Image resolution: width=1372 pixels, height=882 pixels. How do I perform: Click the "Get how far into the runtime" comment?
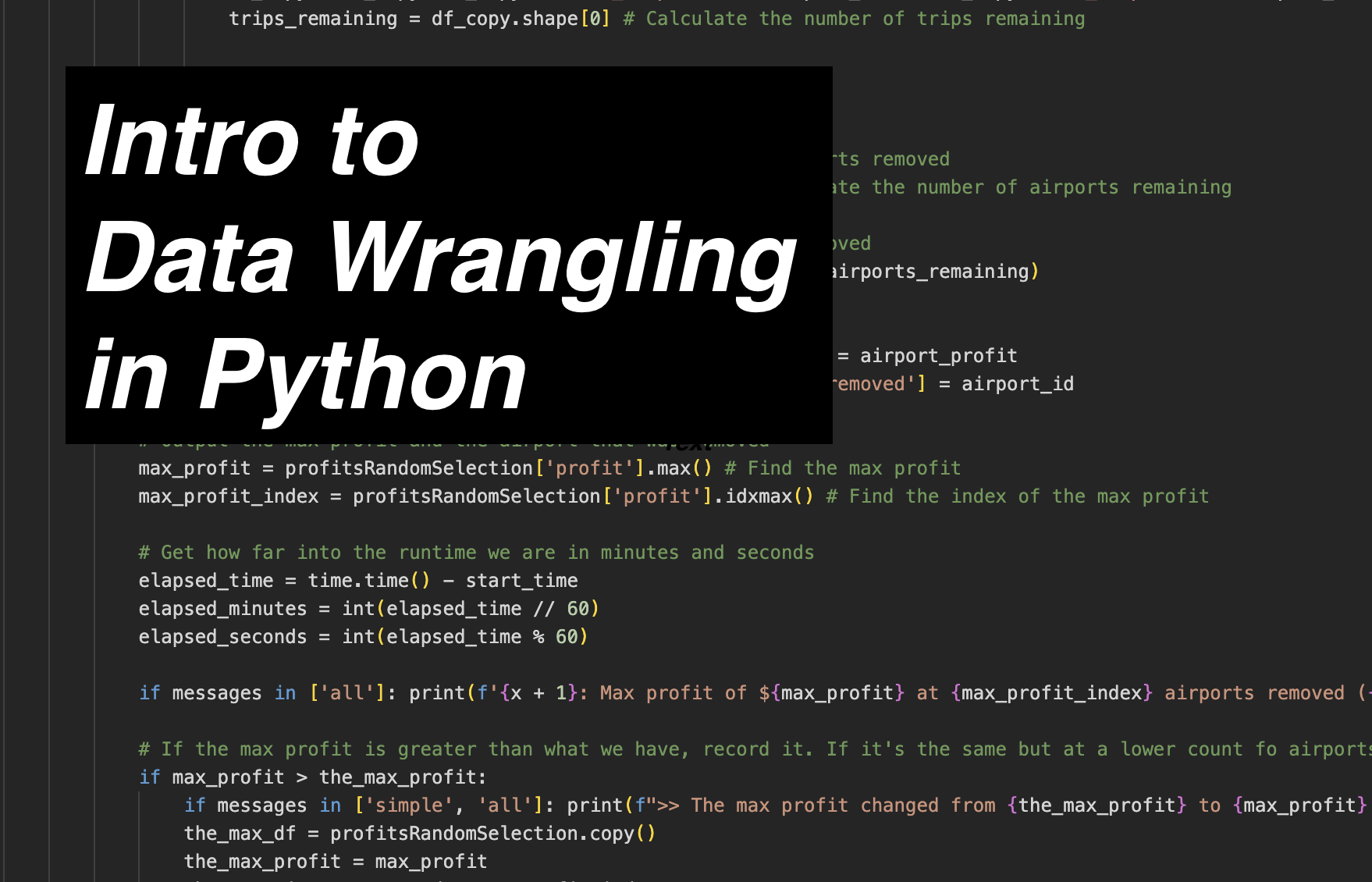click(476, 553)
